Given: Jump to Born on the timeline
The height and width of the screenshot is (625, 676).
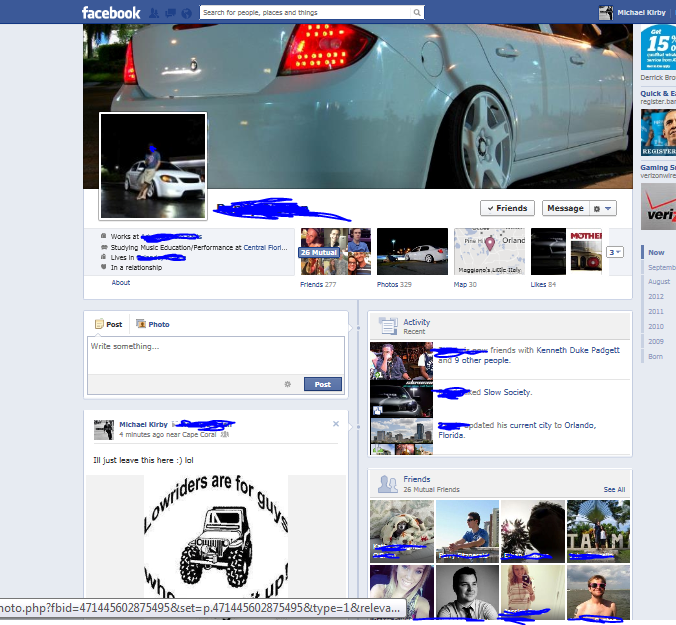Looking at the screenshot, I should click(x=655, y=356).
